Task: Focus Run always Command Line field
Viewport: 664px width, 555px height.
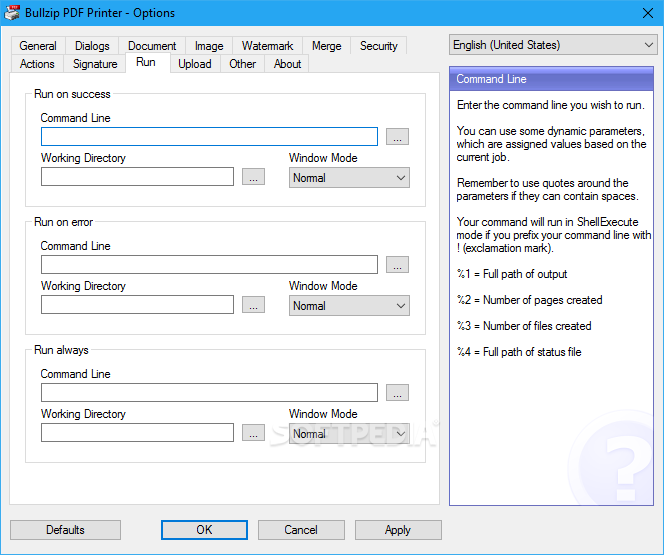Action: 209,392
